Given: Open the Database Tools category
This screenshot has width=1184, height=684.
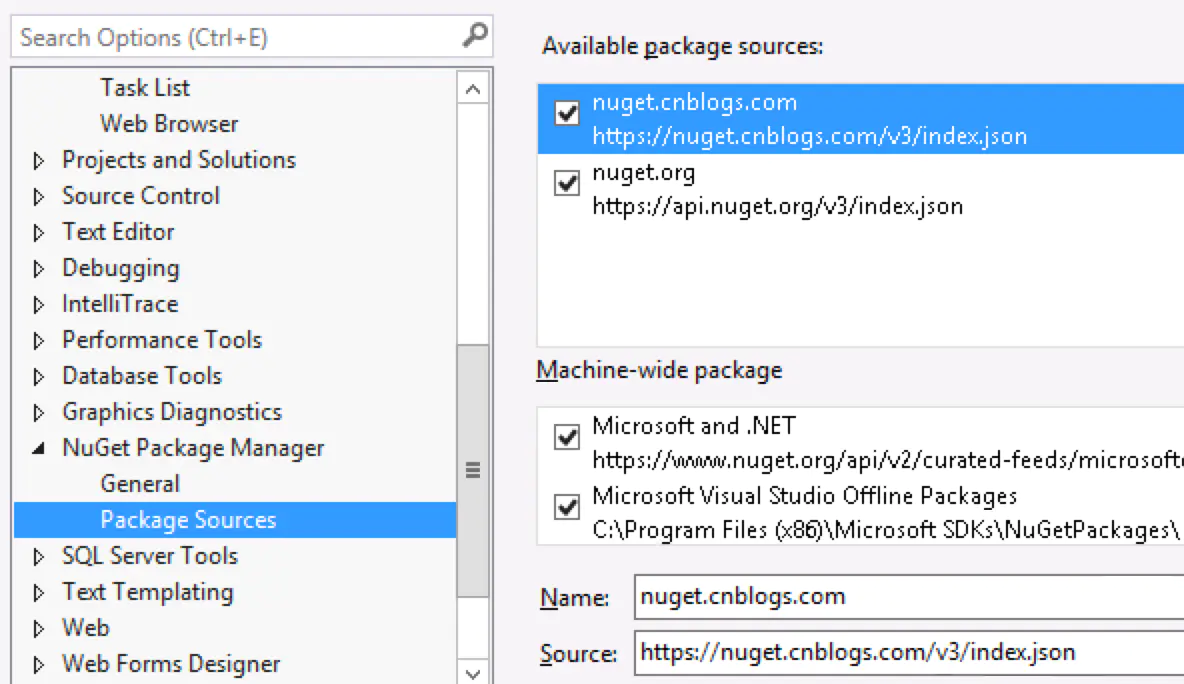Looking at the screenshot, I should [x=142, y=376].
